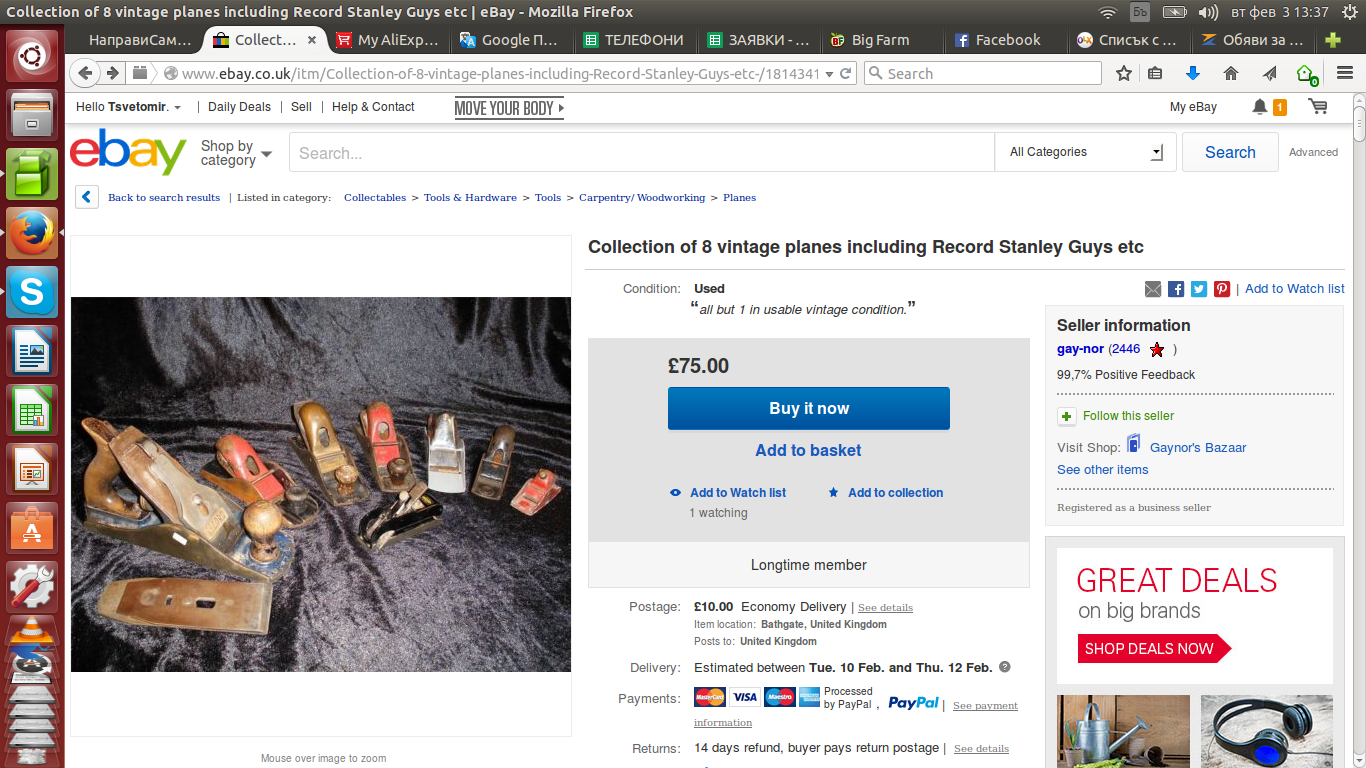The height and width of the screenshot is (768, 1366).
Task: Share listing on Twitter icon
Action: [1199, 289]
